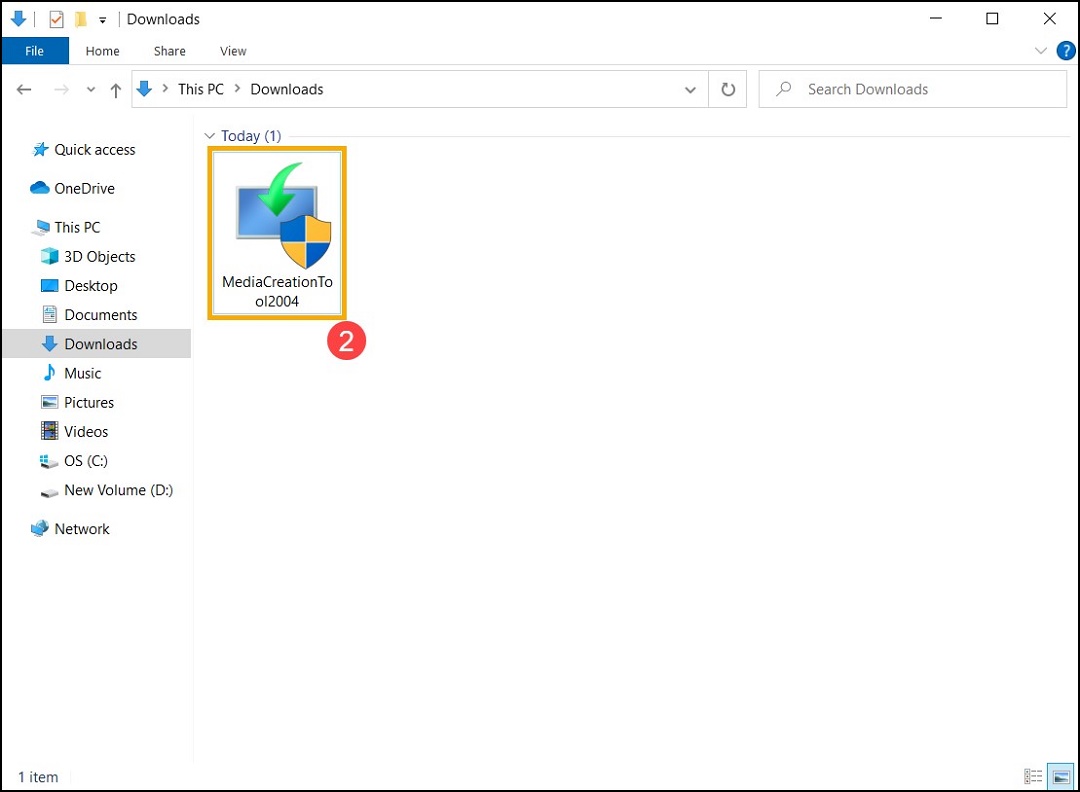Collapse the Today (1) group
The width and height of the screenshot is (1080, 792).
210,135
